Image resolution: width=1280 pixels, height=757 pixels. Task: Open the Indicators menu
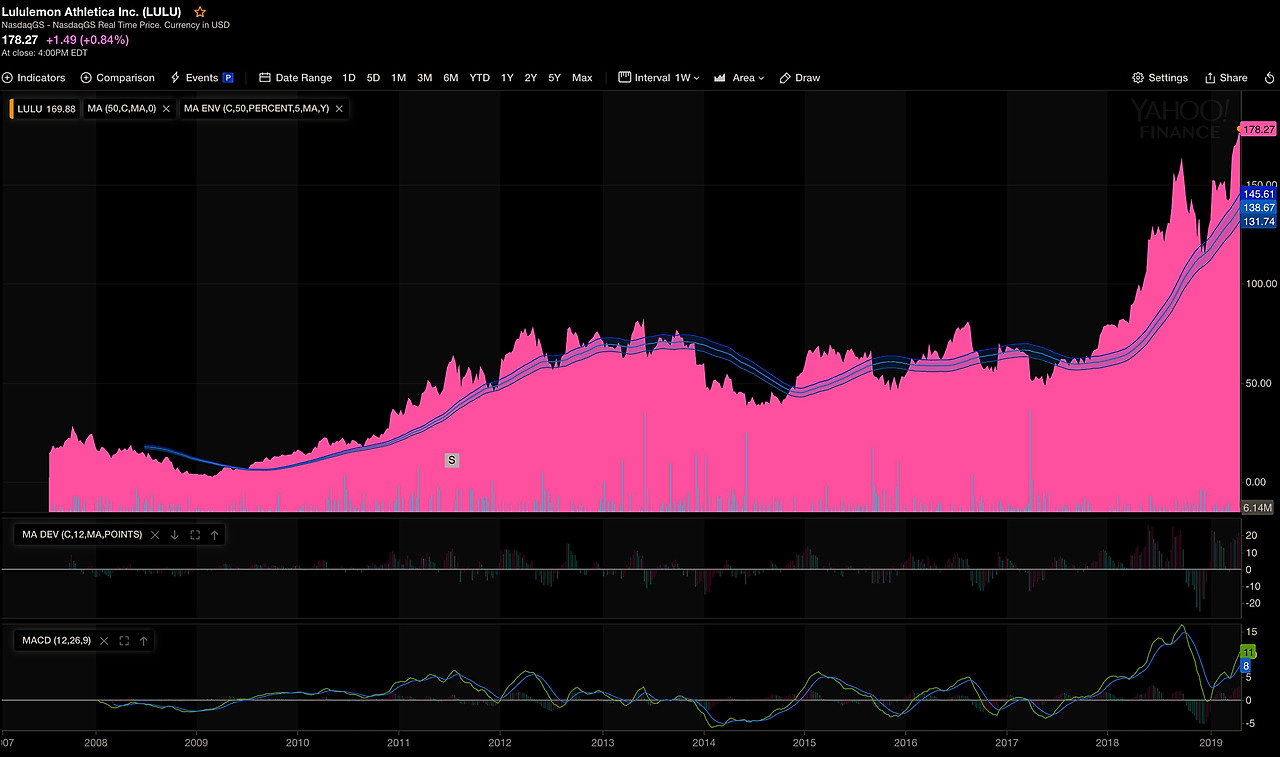tap(34, 78)
